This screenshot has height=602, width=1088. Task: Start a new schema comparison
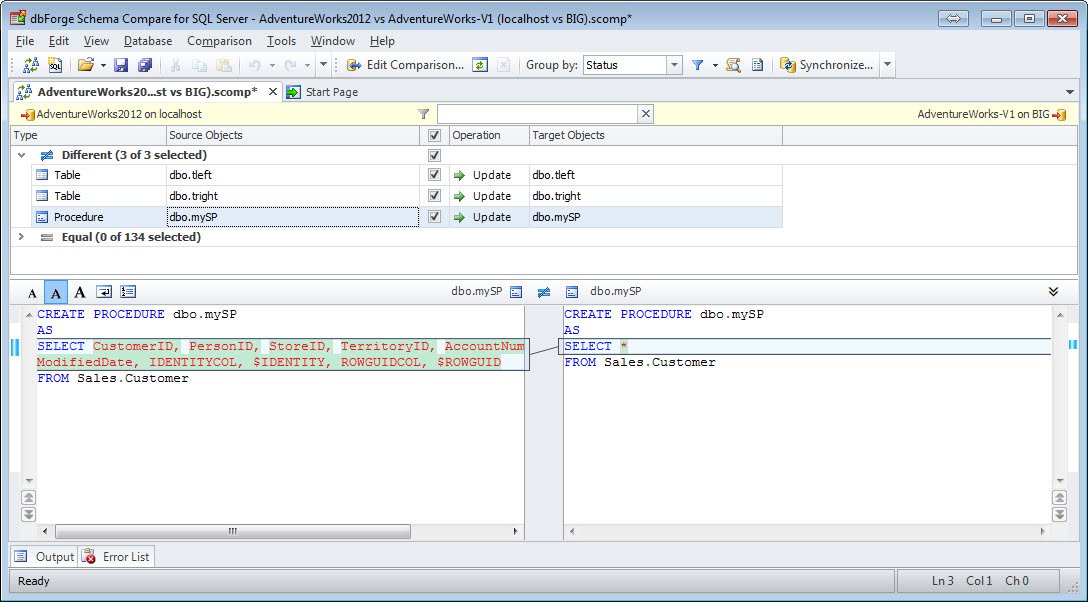pyautogui.click(x=29, y=64)
